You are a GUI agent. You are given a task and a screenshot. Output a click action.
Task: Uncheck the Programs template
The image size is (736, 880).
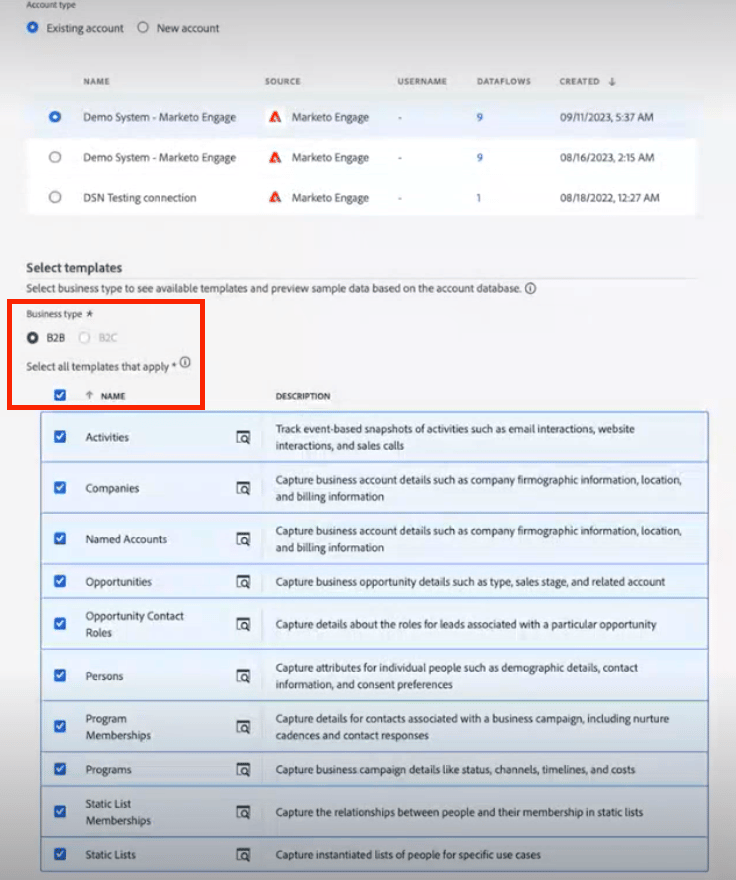[60, 769]
